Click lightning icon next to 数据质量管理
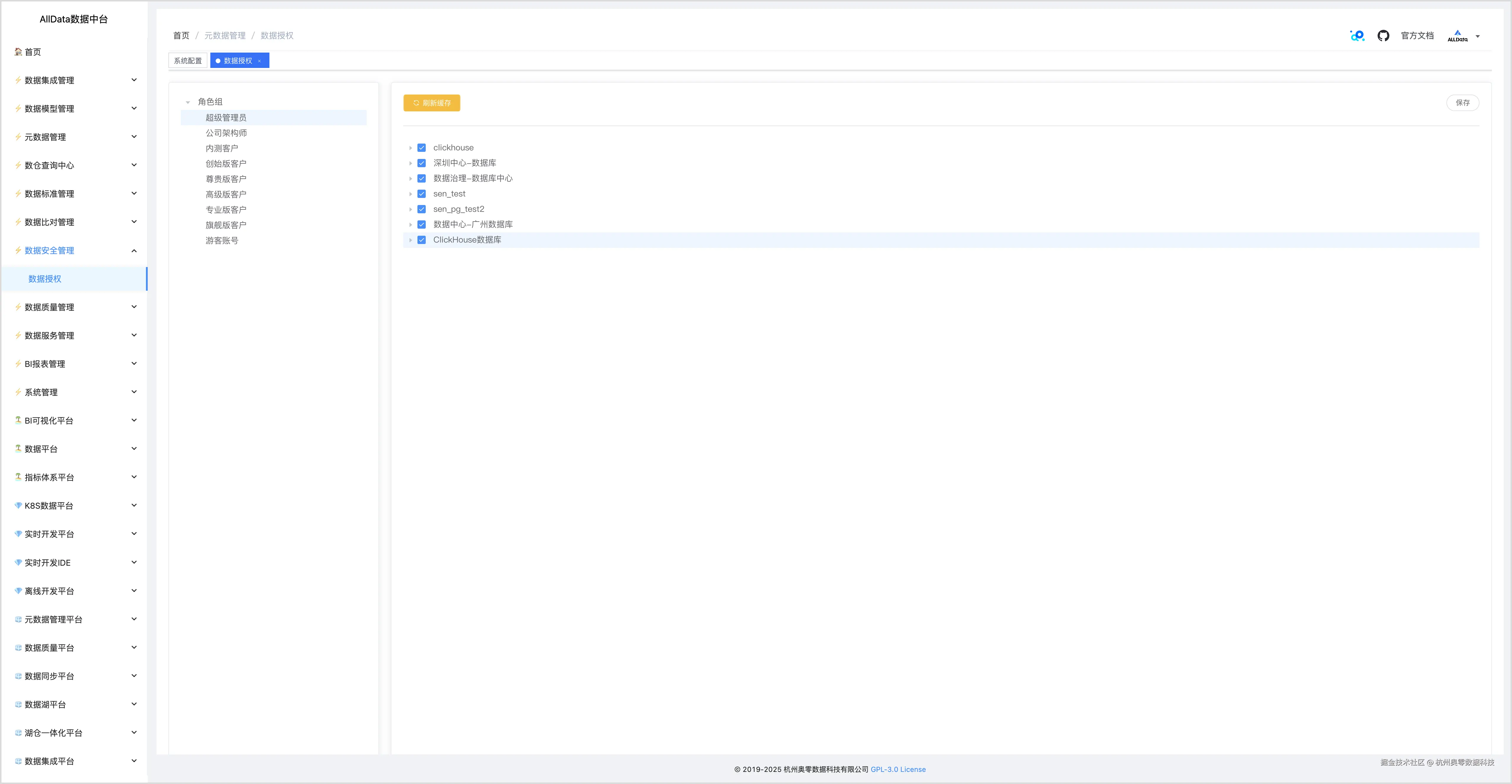The width and height of the screenshot is (1512, 784). click(x=18, y=307)
